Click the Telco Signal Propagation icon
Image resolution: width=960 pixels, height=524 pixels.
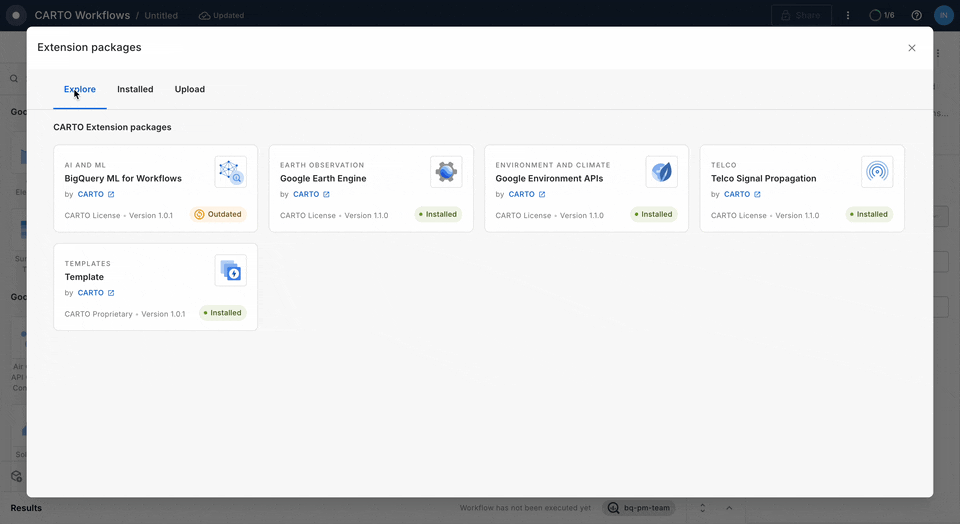pyautogui.click(x=877, y=172)
